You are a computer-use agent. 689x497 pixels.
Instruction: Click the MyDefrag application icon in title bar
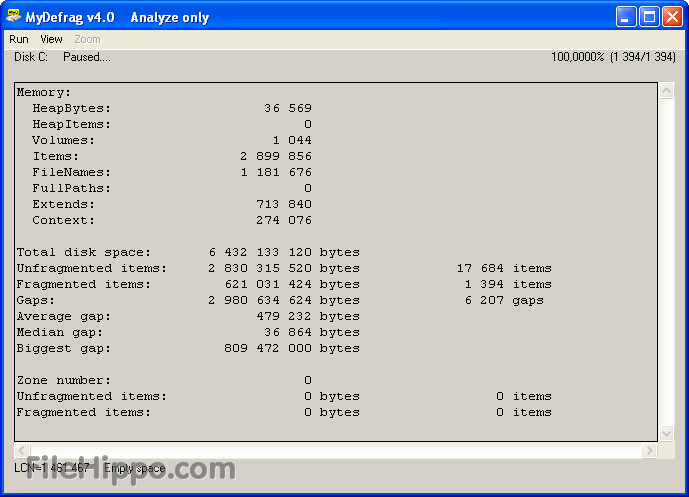click(x=15, y=17)
